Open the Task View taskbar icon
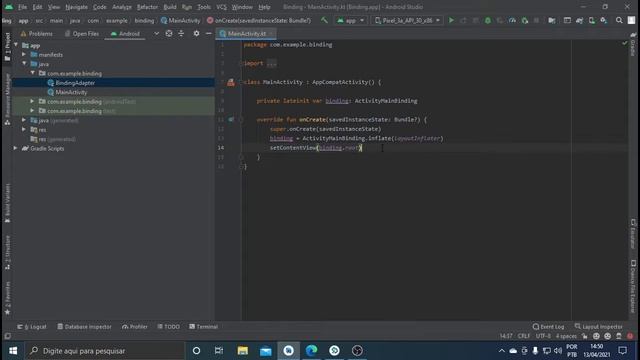The image size is (640, 360). pyautogui.click(x=219, y=351)
